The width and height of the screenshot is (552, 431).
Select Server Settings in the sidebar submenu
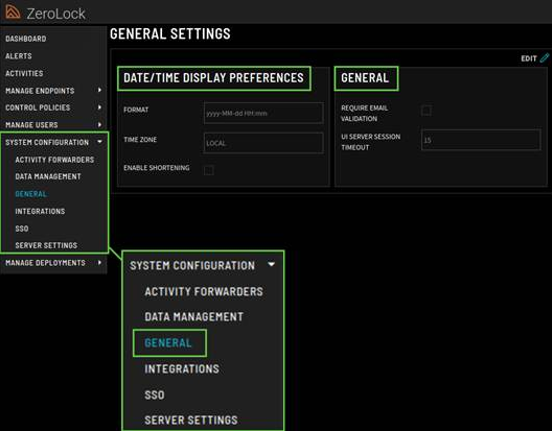(46, 245)
